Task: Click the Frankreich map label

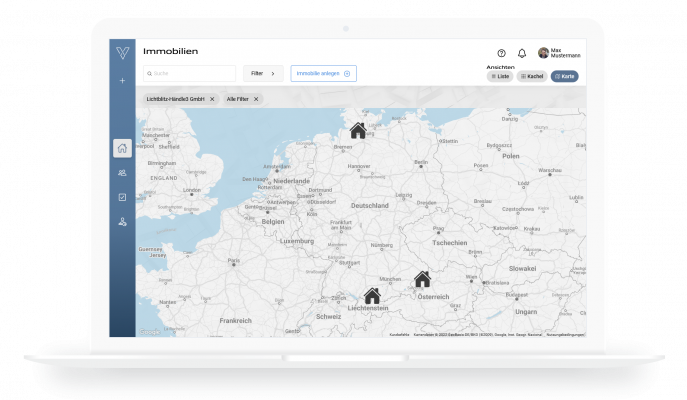Action: (235, 321)
